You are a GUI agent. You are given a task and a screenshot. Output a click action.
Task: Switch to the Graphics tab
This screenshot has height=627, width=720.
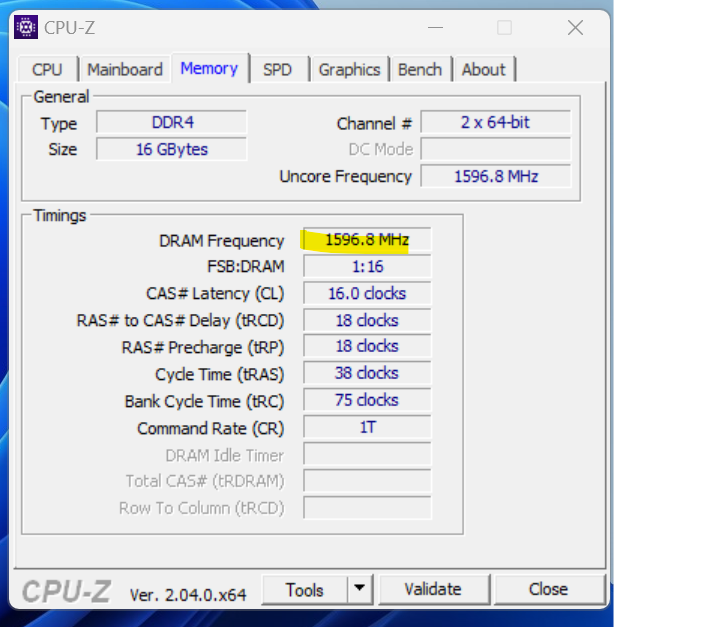tap(349, 70)
